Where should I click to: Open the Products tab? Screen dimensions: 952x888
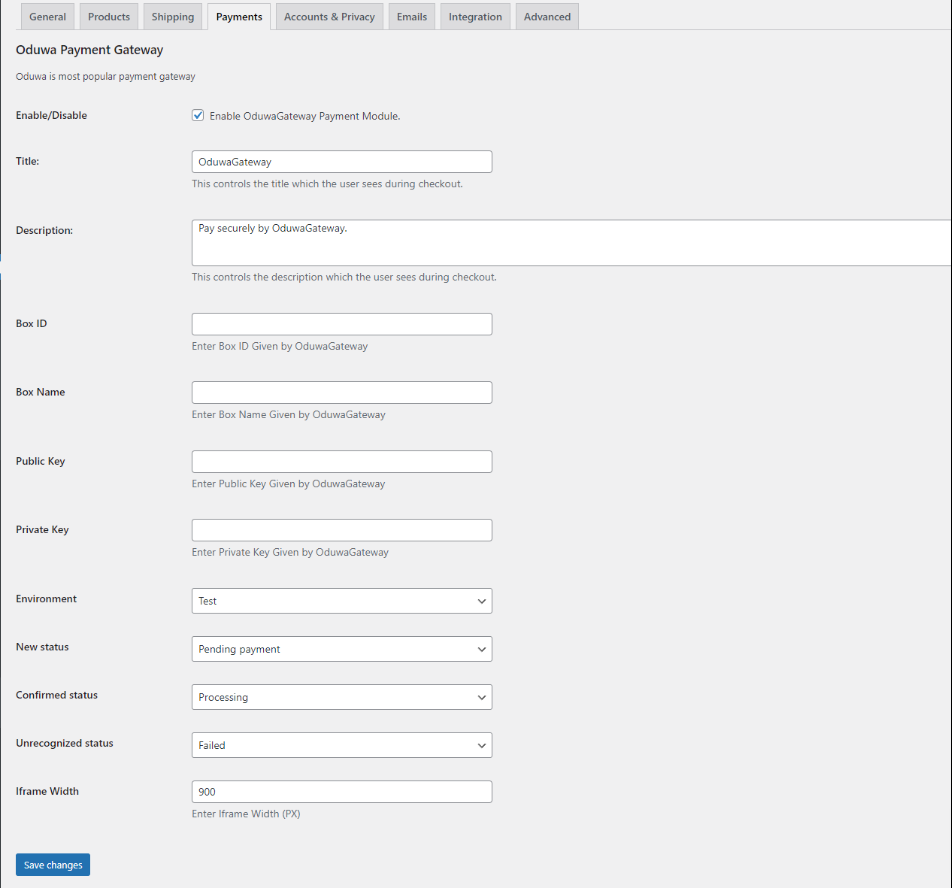coord(109,16)
